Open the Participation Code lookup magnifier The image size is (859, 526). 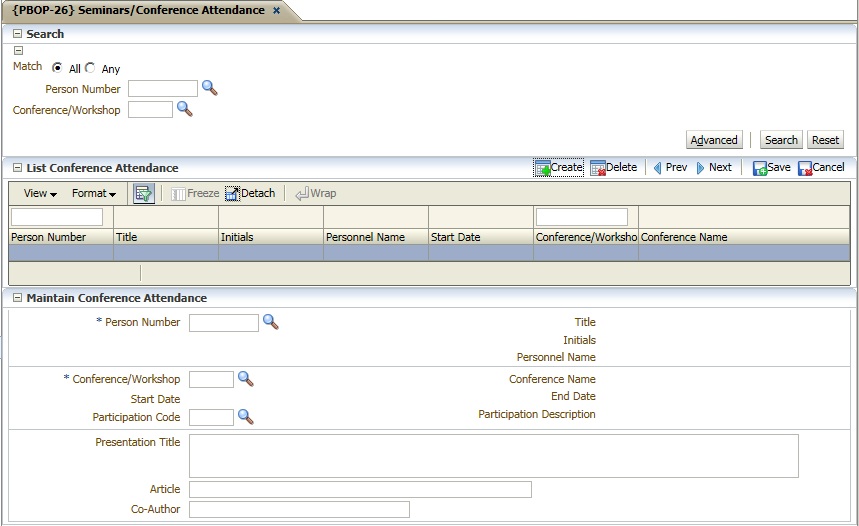click(245, 417)
